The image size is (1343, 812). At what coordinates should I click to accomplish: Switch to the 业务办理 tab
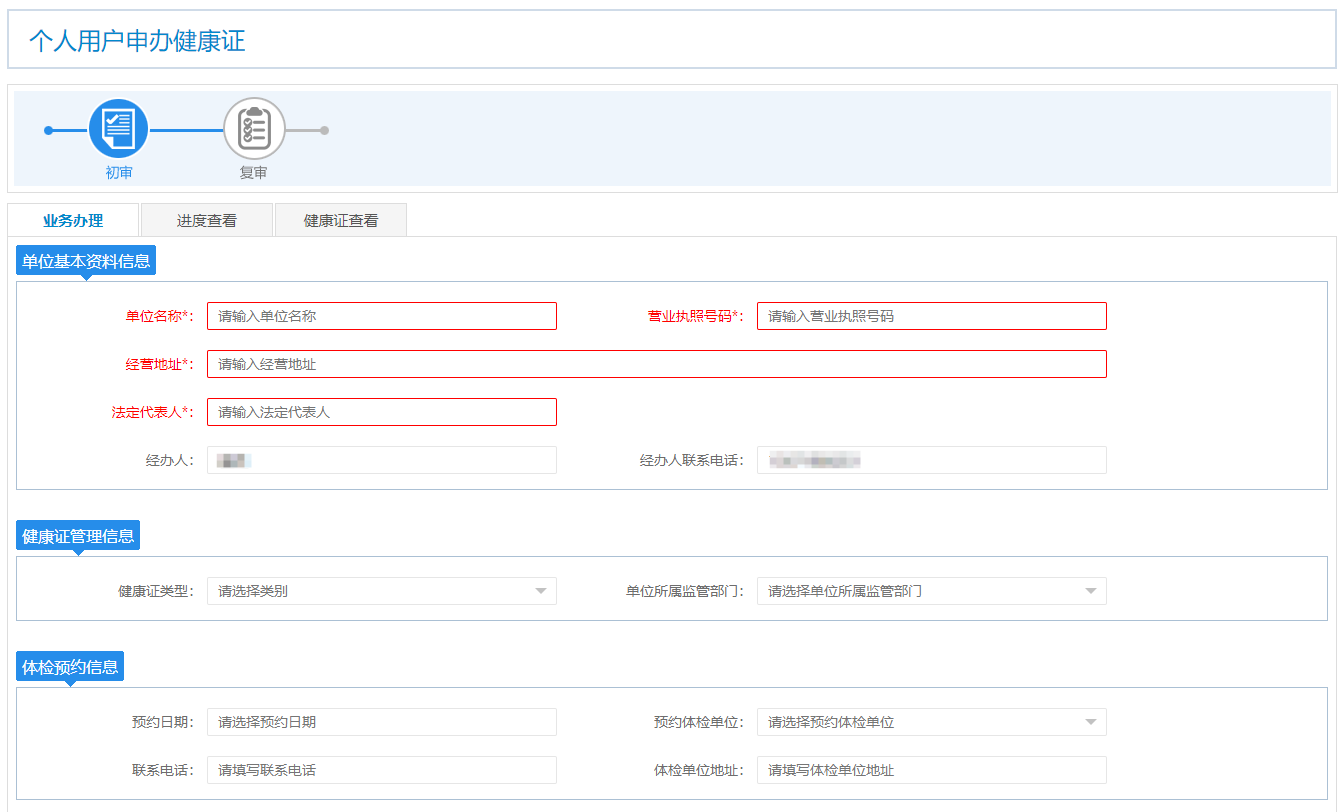click(x=73, y=221)
